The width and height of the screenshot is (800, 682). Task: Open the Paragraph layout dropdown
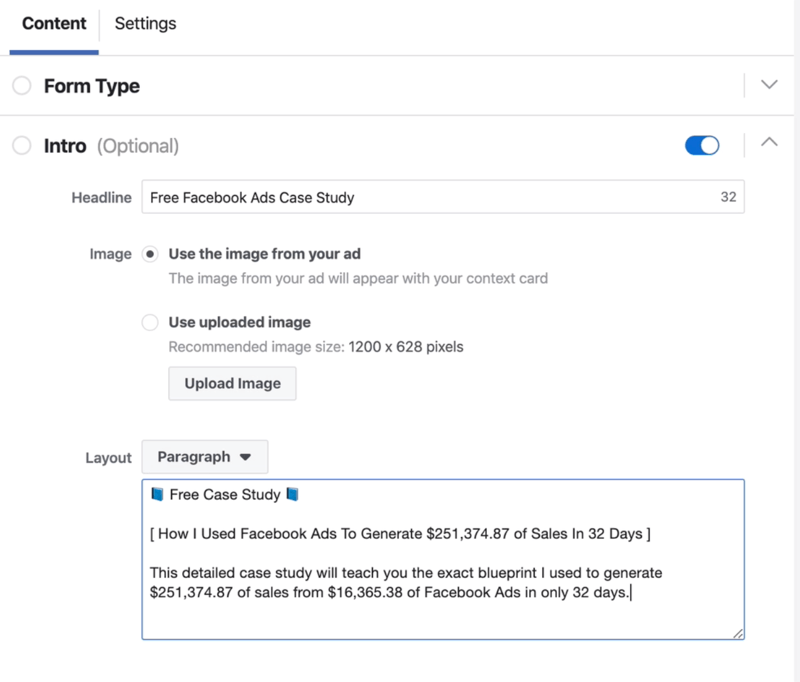(205, 457)
